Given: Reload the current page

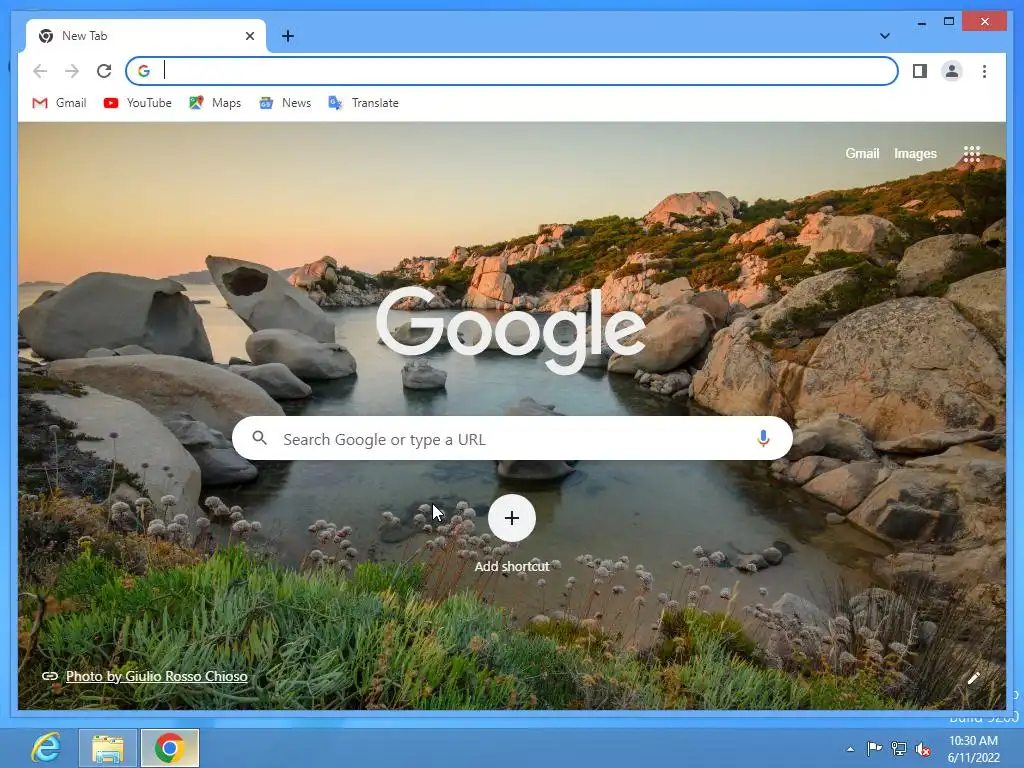Looking at the screenshot, I should [104, 71].
